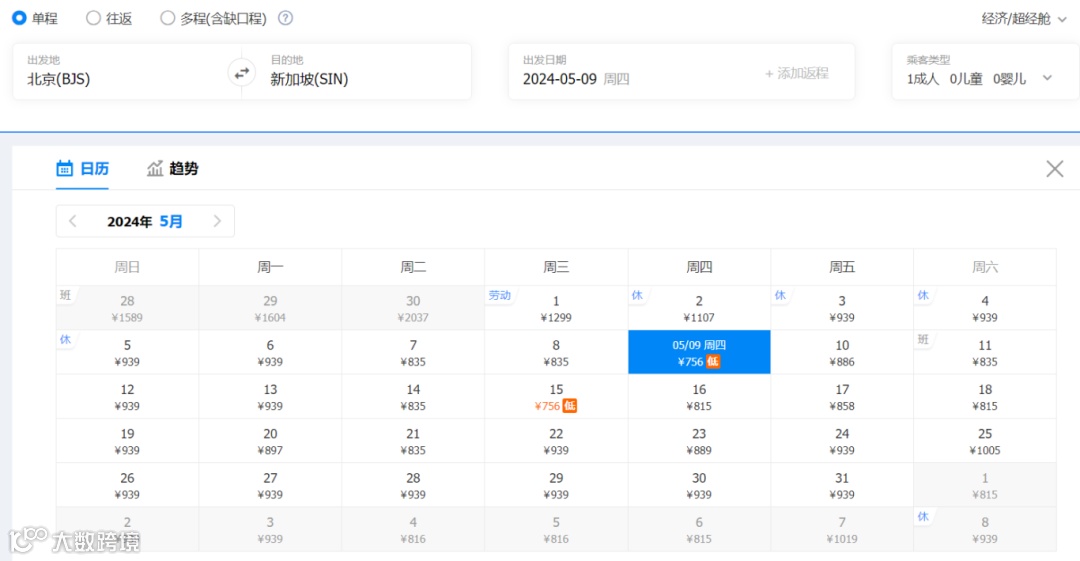Select May 18 priced ¥815

click(x=985, y=396)
